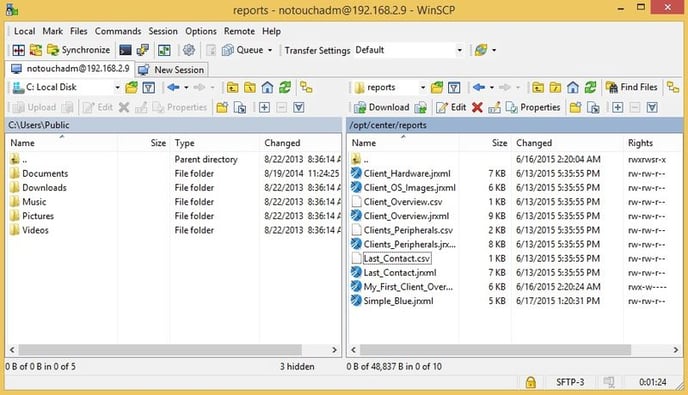Image resolution: width=688 pixels, height=395 pixels.
Task: Open the New Session tab
Action: [x=171, y=70]
